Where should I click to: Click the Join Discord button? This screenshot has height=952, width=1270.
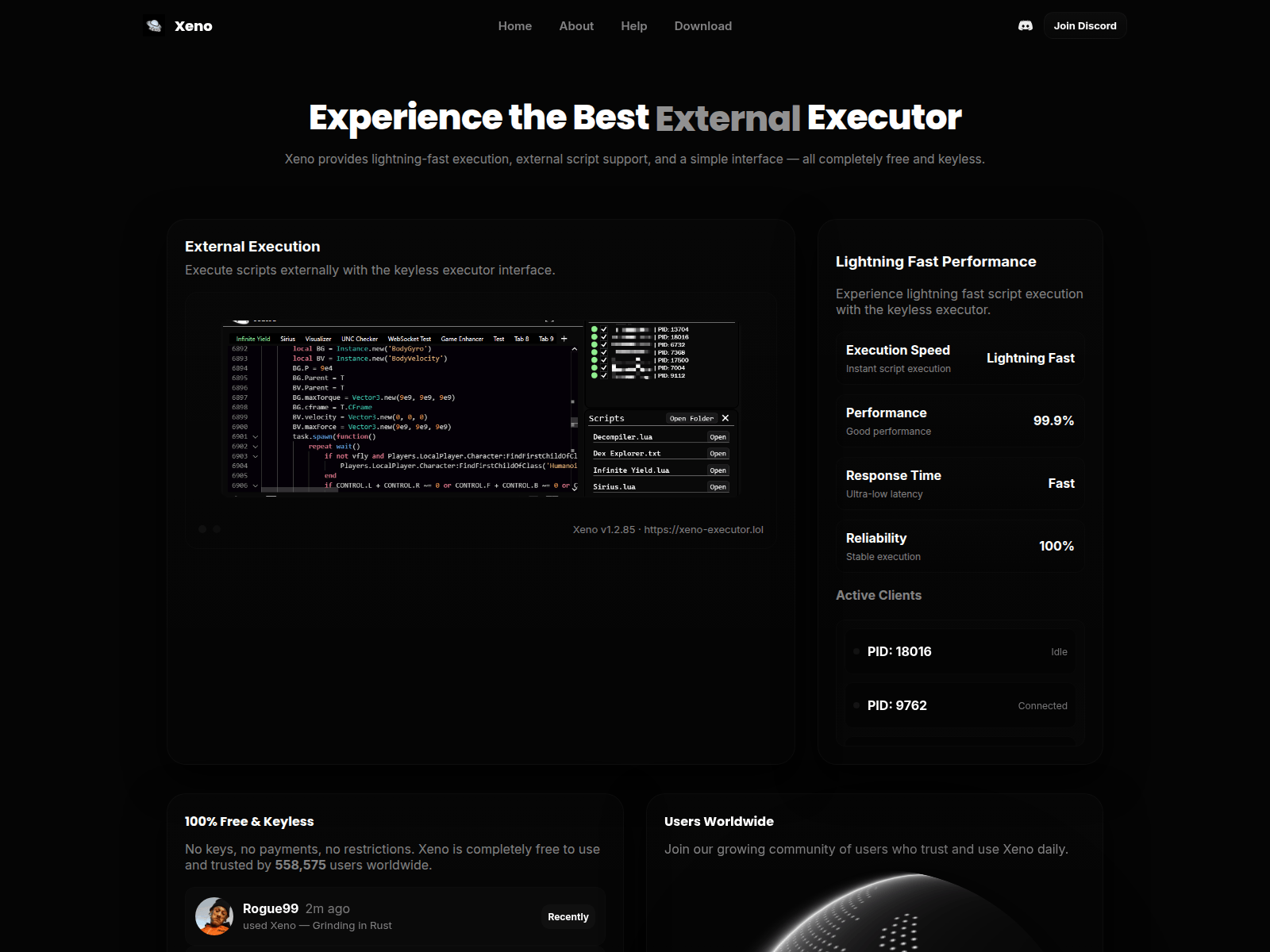click(x=1085, y=26)
